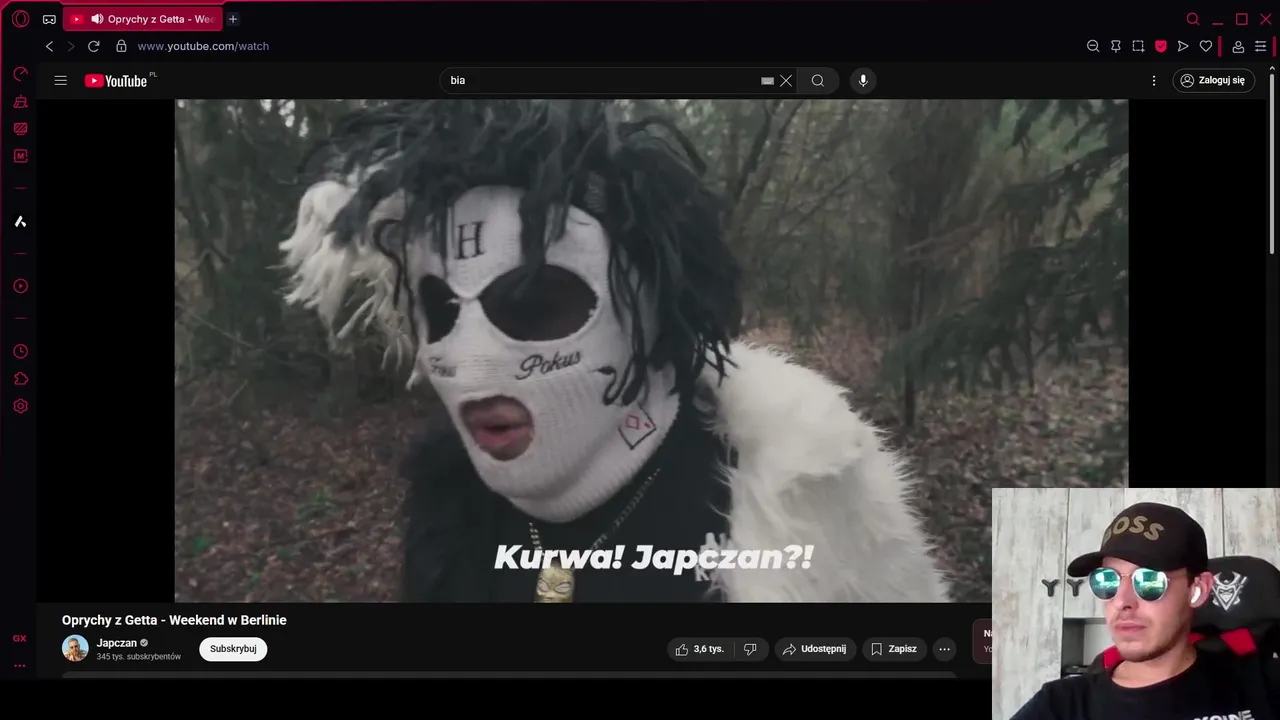Open GX Cleaner sidebar icon

pyautogui.click(x=20, y=102)
